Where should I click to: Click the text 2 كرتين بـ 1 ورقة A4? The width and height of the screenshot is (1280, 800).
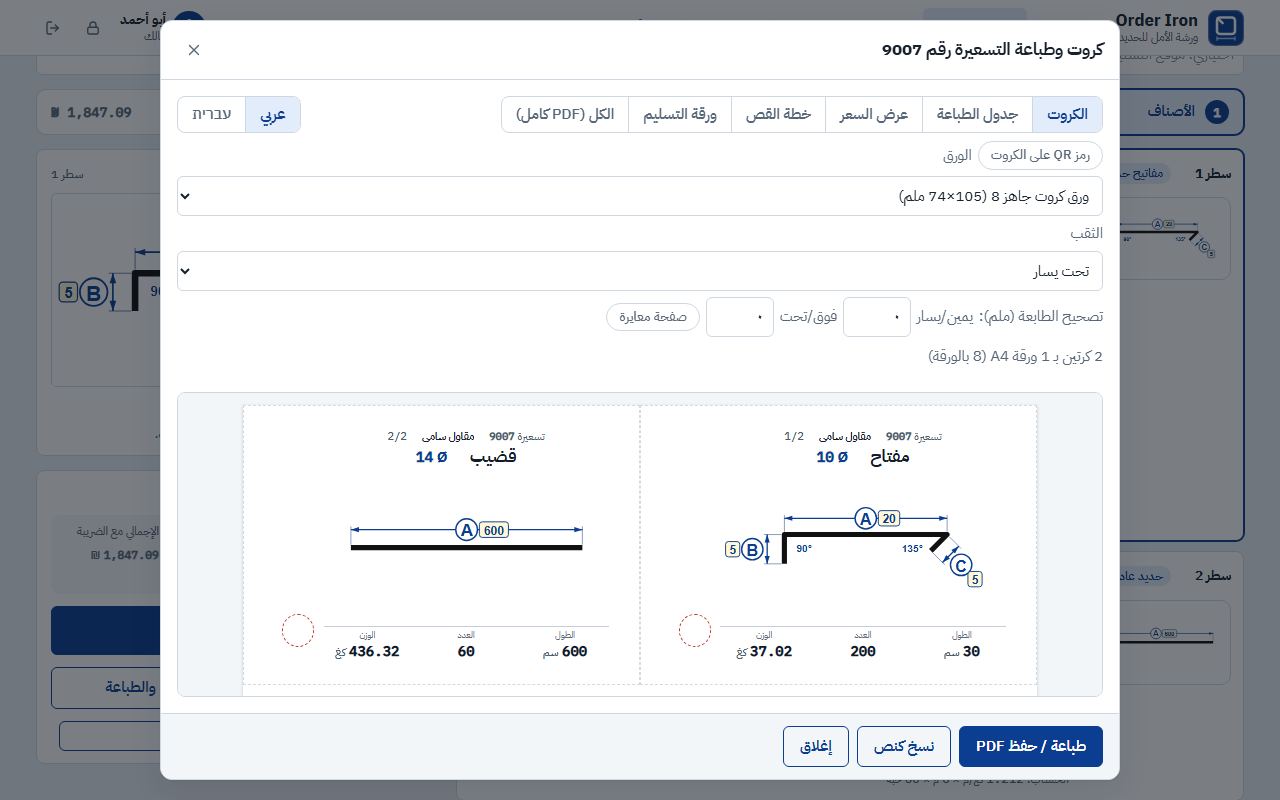pos(1015,357)
